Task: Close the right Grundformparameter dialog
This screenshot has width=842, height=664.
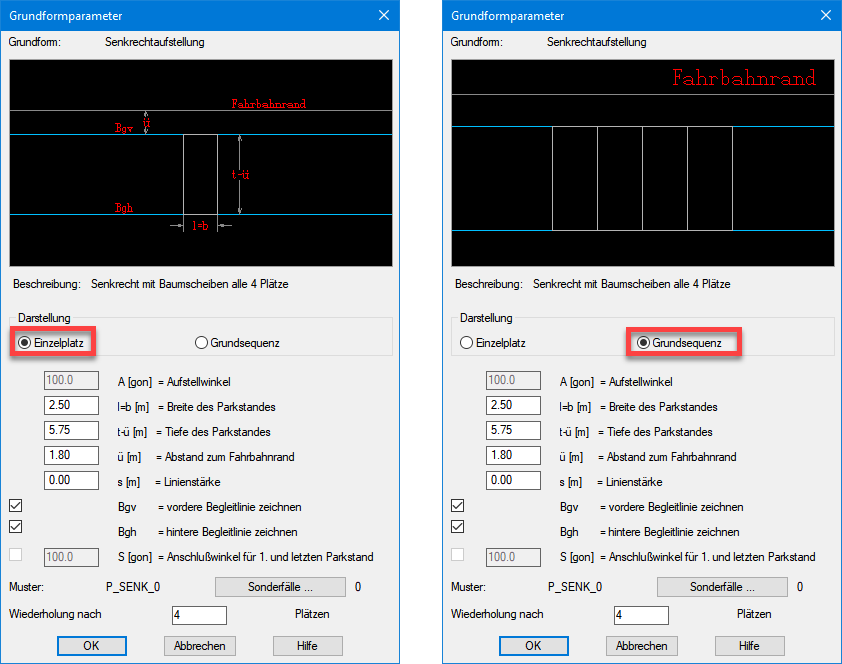Action: 826,15
